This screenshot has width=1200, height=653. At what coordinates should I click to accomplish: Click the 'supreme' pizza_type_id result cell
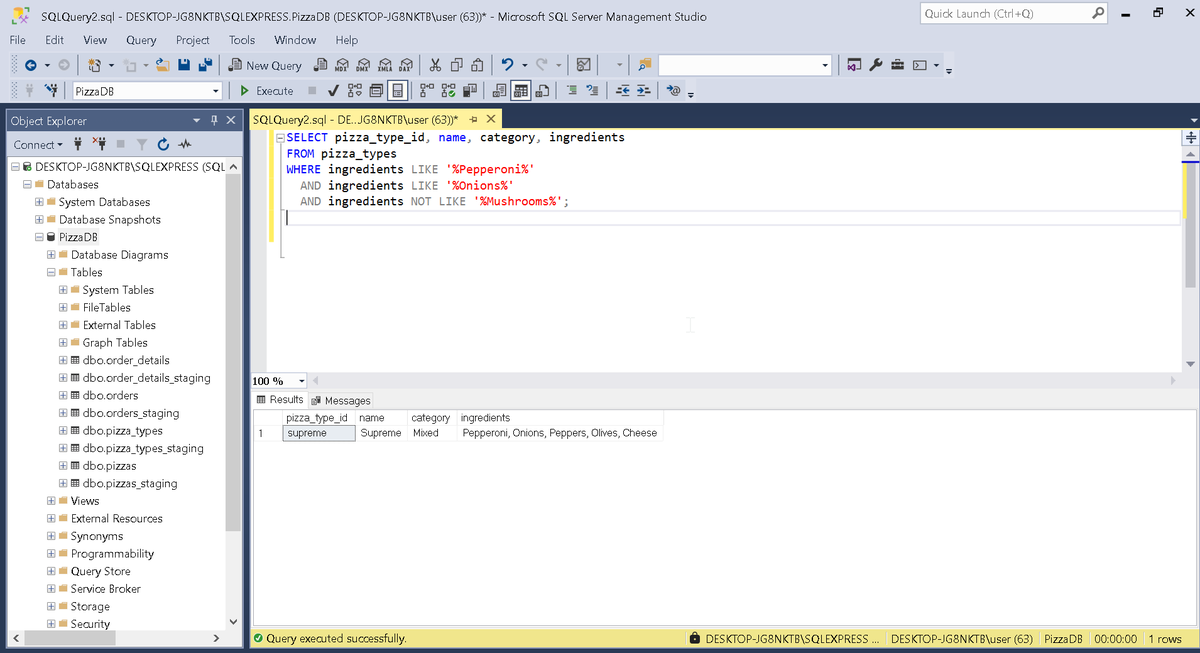click(319, 433)
